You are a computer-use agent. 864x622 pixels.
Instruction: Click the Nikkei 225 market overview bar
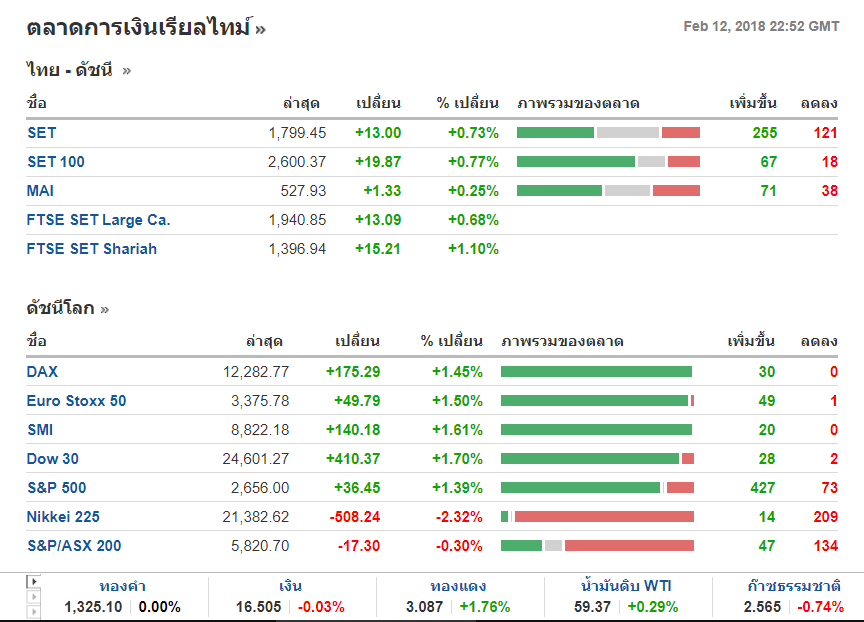[597, 517]
